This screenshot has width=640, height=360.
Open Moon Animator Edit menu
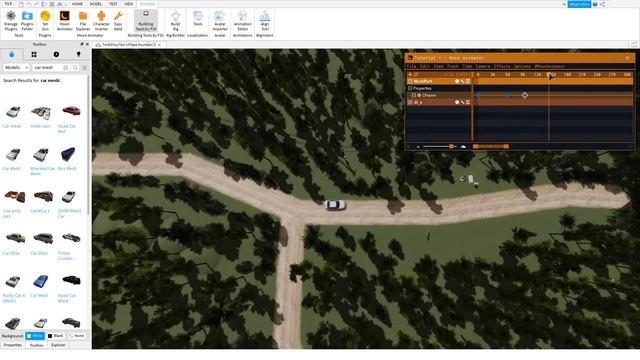pyautogui.click(x=425, y=66)
